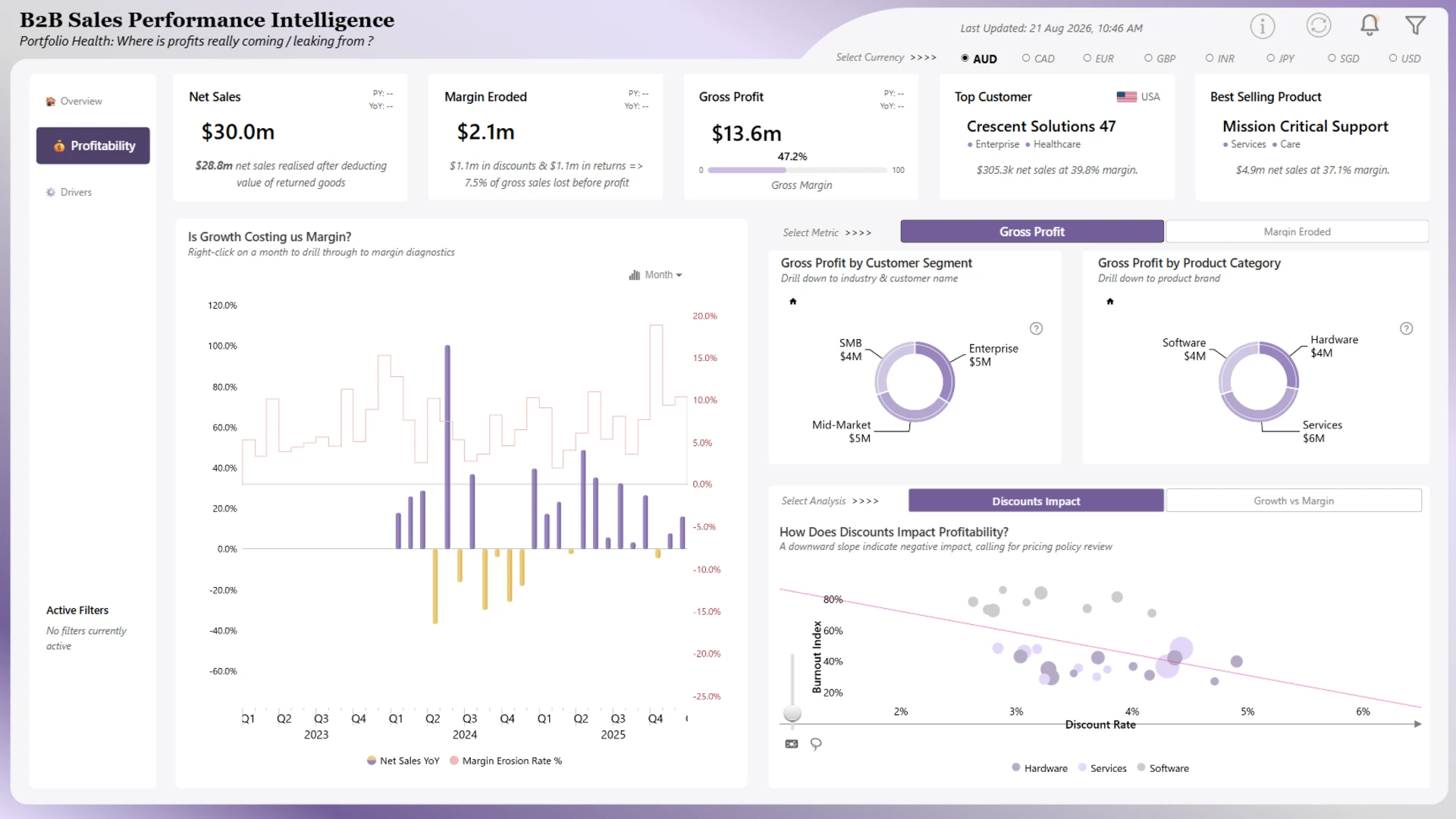The width and height of the screenshot is (1456, 819).
Task: Click the vertical slider handle beside the scatter chart
Action: tap(792, 713)
